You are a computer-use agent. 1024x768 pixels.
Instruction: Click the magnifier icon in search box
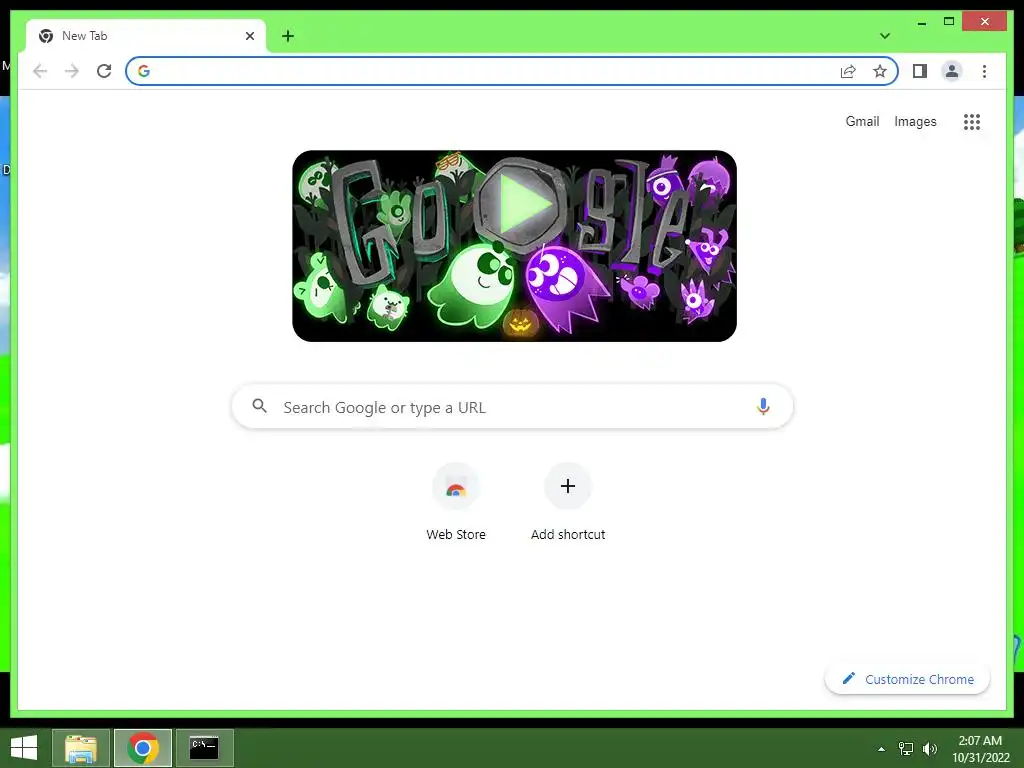(259, 406)
